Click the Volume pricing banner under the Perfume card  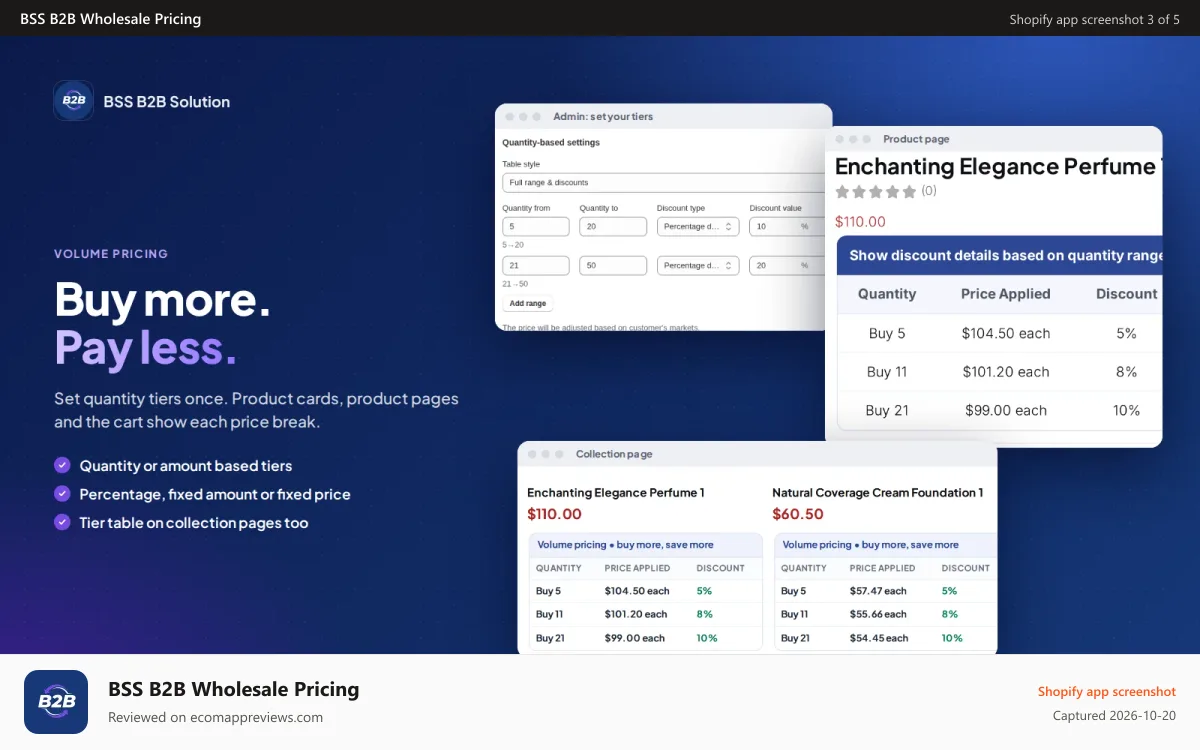pyautogui.click(x=645, y=545)
